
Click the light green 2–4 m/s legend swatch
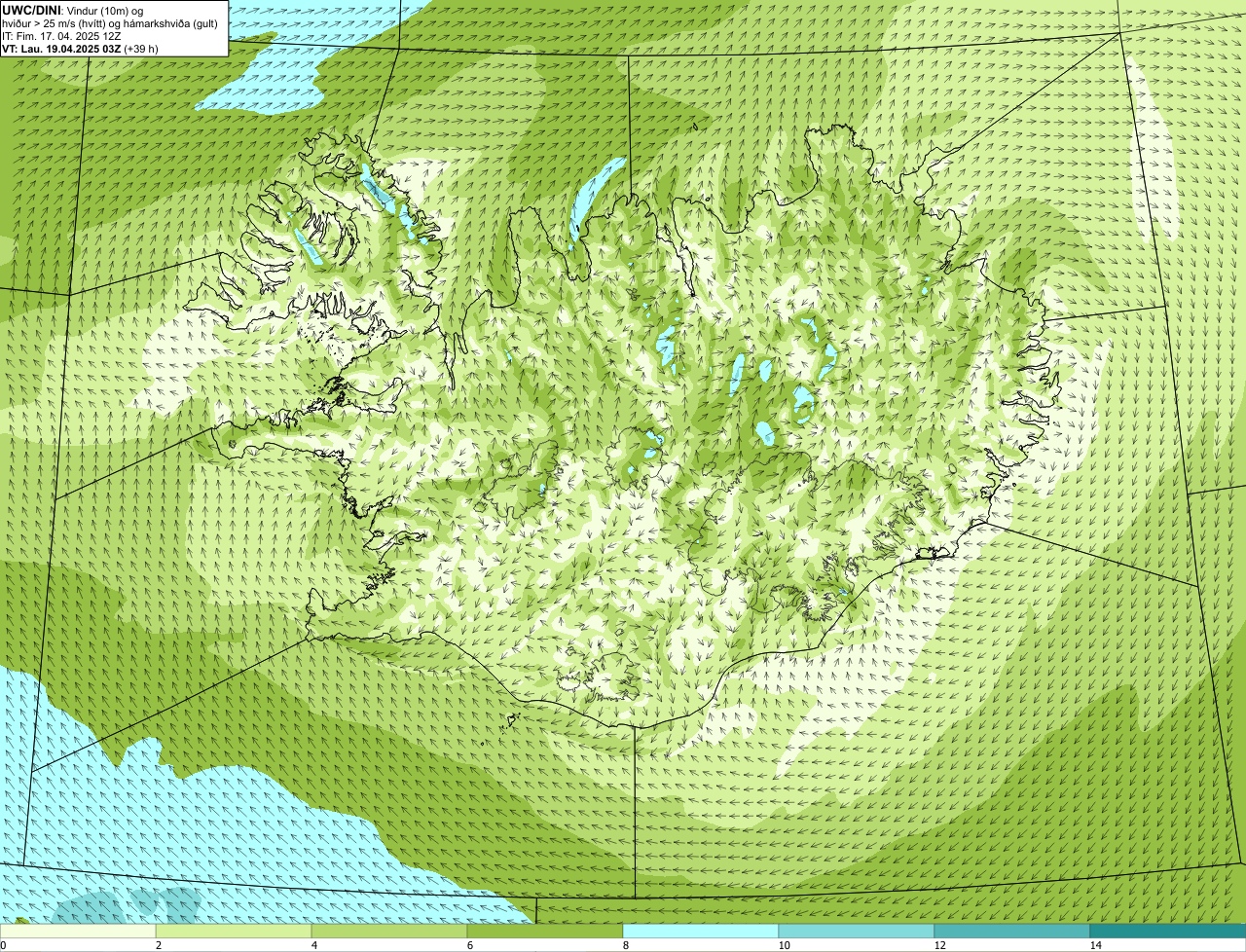pyautogui.click(x=234, y=931)
